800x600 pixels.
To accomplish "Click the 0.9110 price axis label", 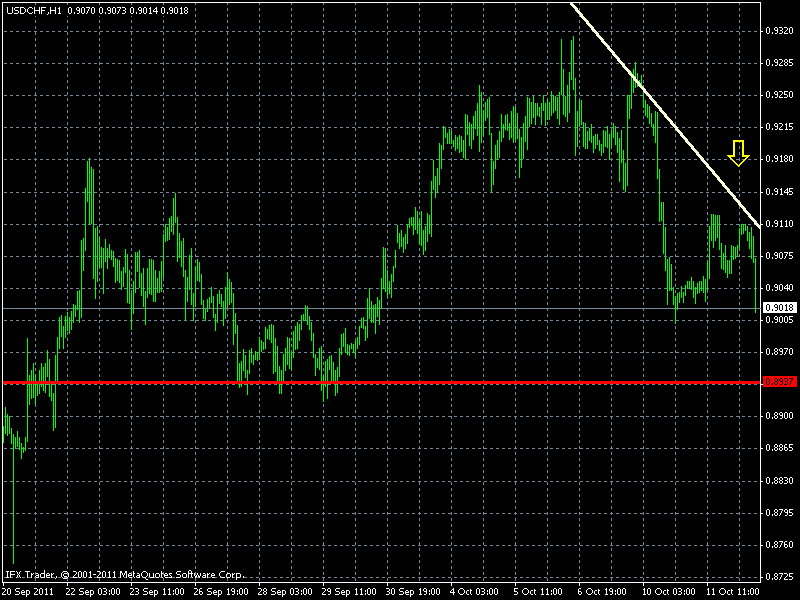I will tap(780, 224).
